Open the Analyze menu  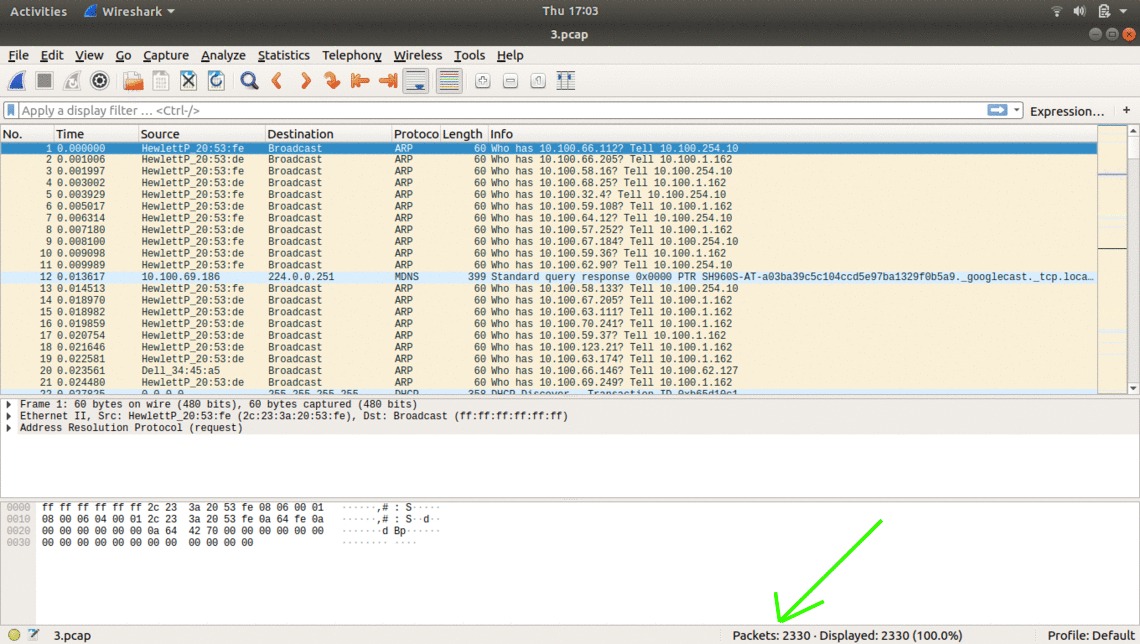point(223,55)
